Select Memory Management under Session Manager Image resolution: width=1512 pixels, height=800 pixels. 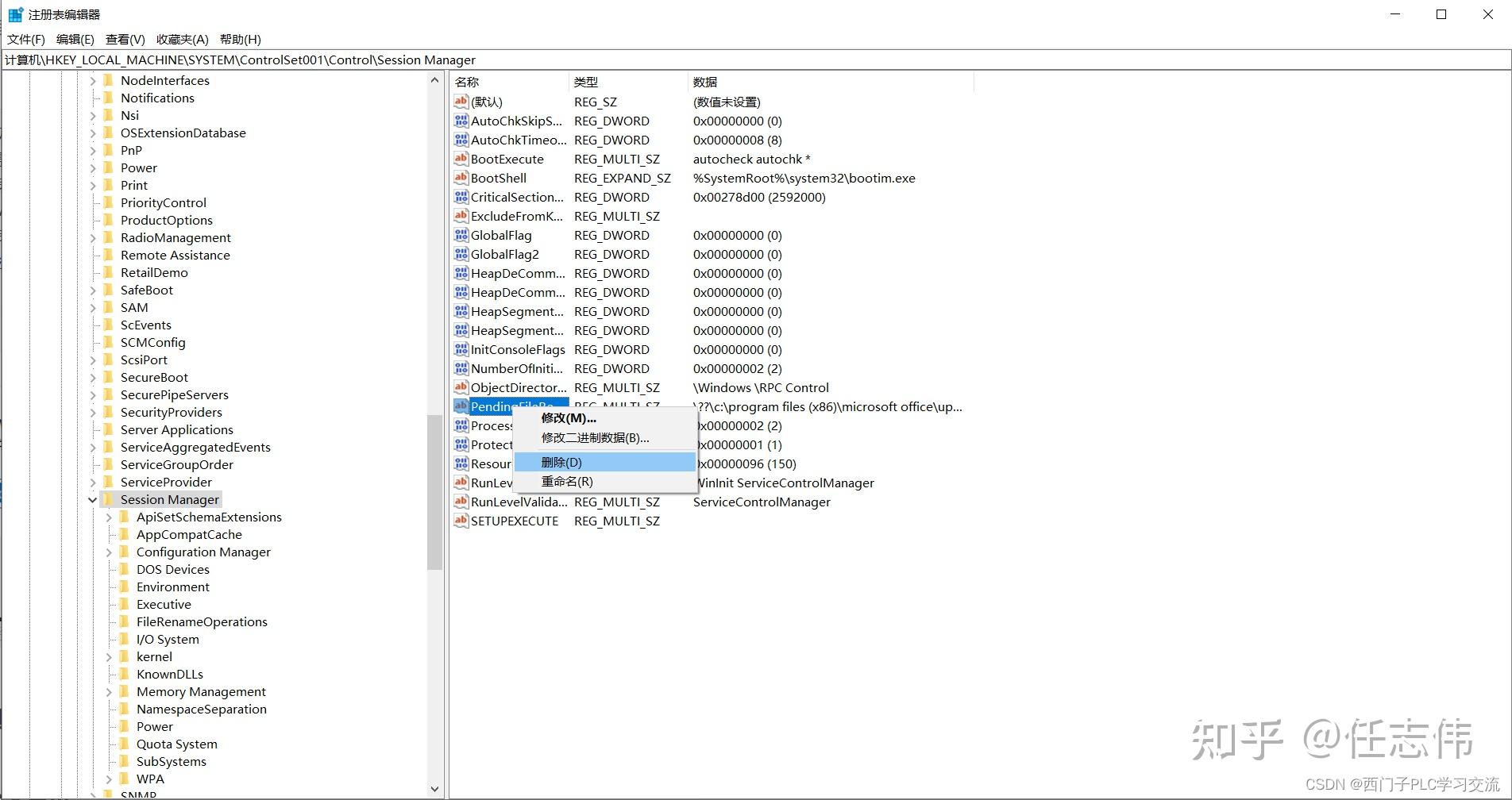(201, 691)
